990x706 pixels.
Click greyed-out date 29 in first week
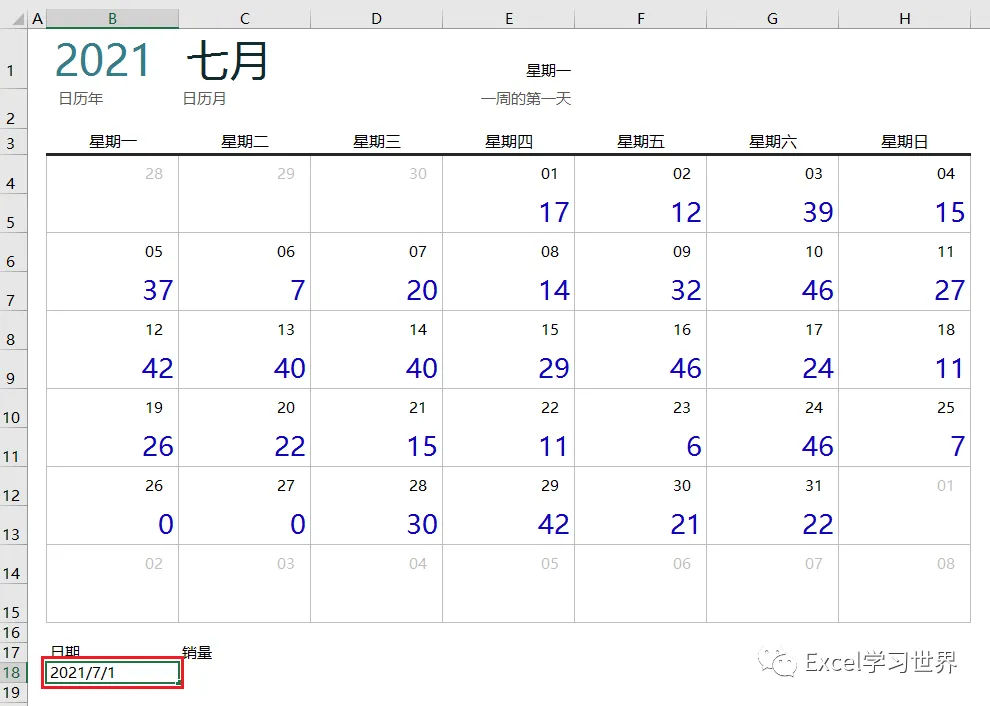pyautogui.click(x=286, y=174)
